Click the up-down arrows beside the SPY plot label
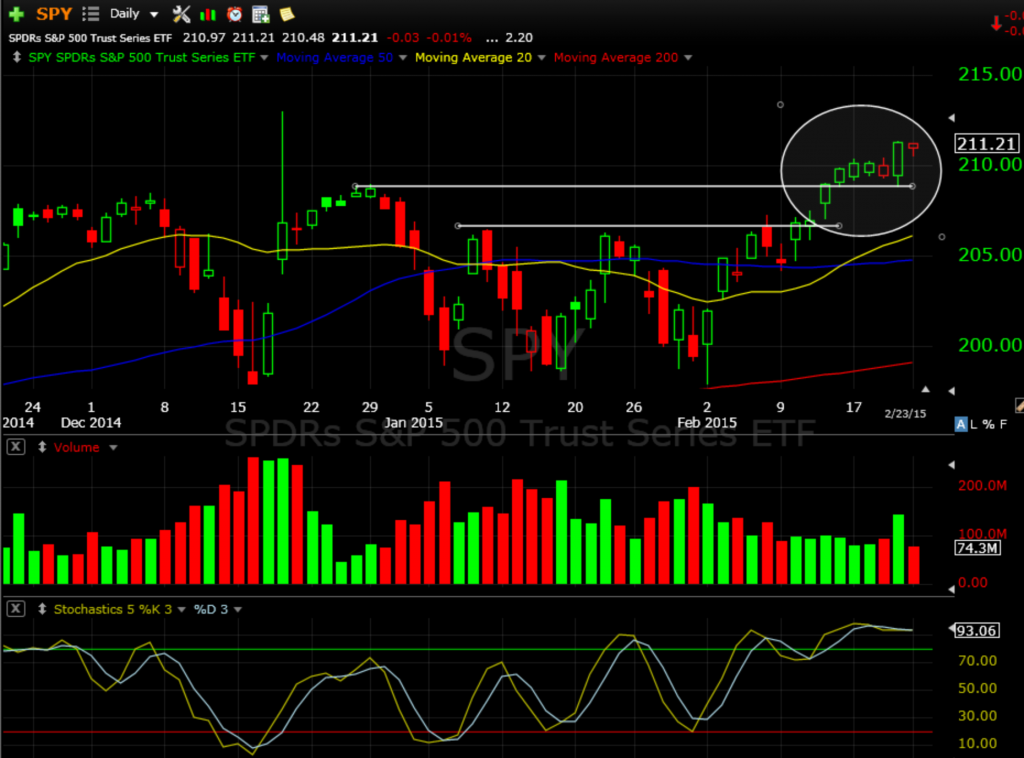The width and height of the screenshot is (1024, 758). 17,57
